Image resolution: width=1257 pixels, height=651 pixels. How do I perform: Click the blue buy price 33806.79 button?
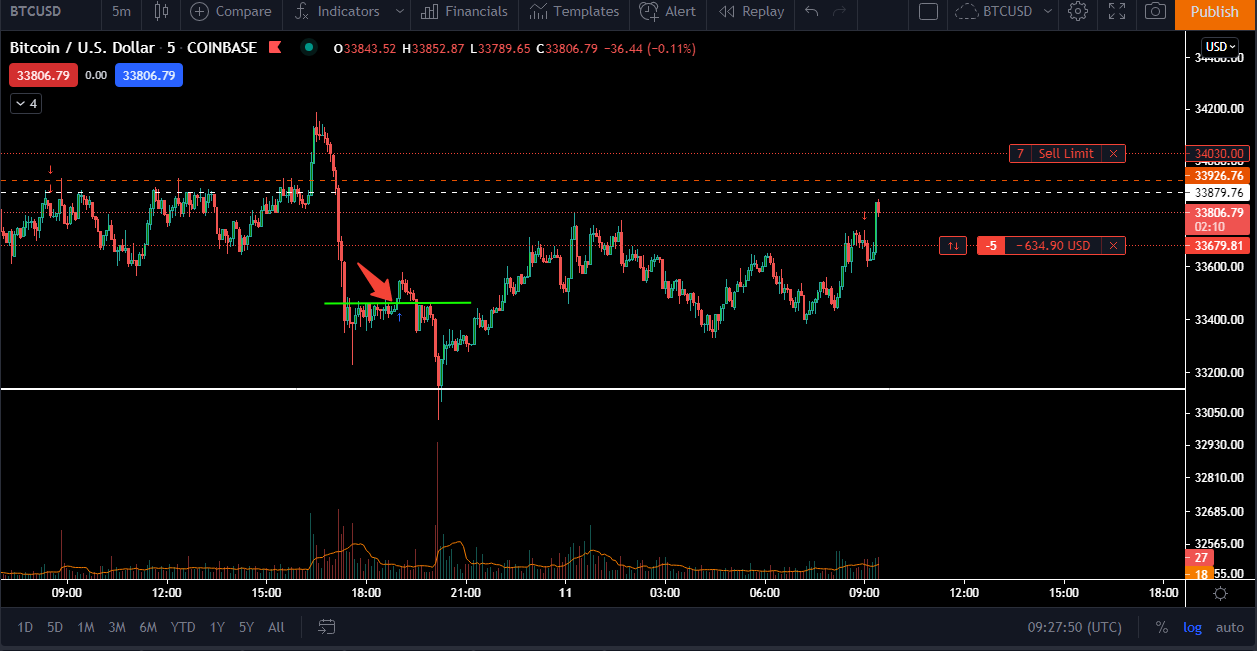[x=149, y=75]
